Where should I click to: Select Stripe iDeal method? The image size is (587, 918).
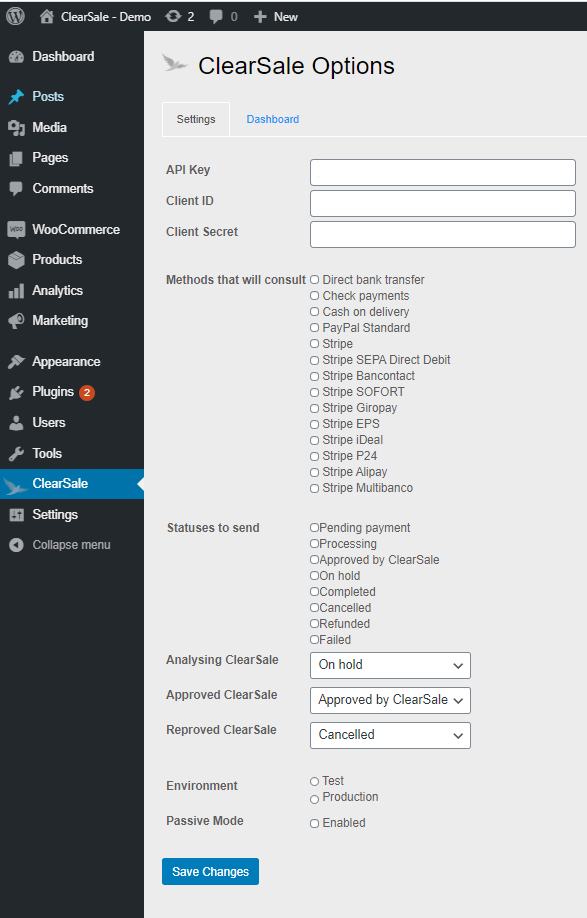(314, 440)
